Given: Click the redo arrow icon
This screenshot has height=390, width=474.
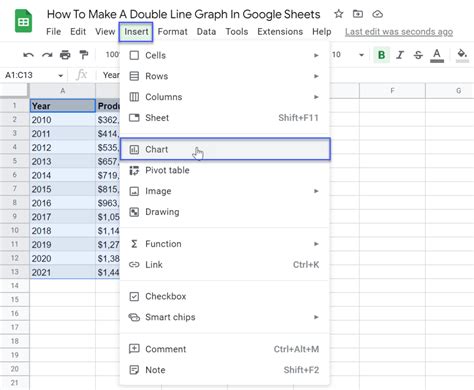Looking at the screenshot, I should click(x=47, y=55).
